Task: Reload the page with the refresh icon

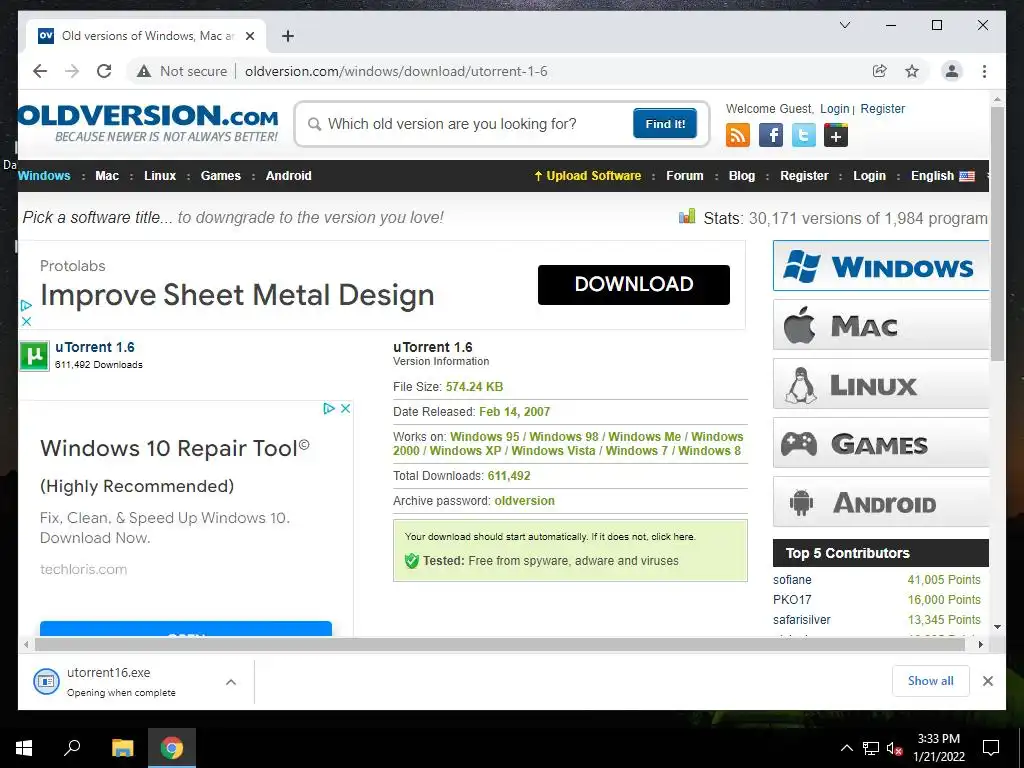Action: [104, 71]
